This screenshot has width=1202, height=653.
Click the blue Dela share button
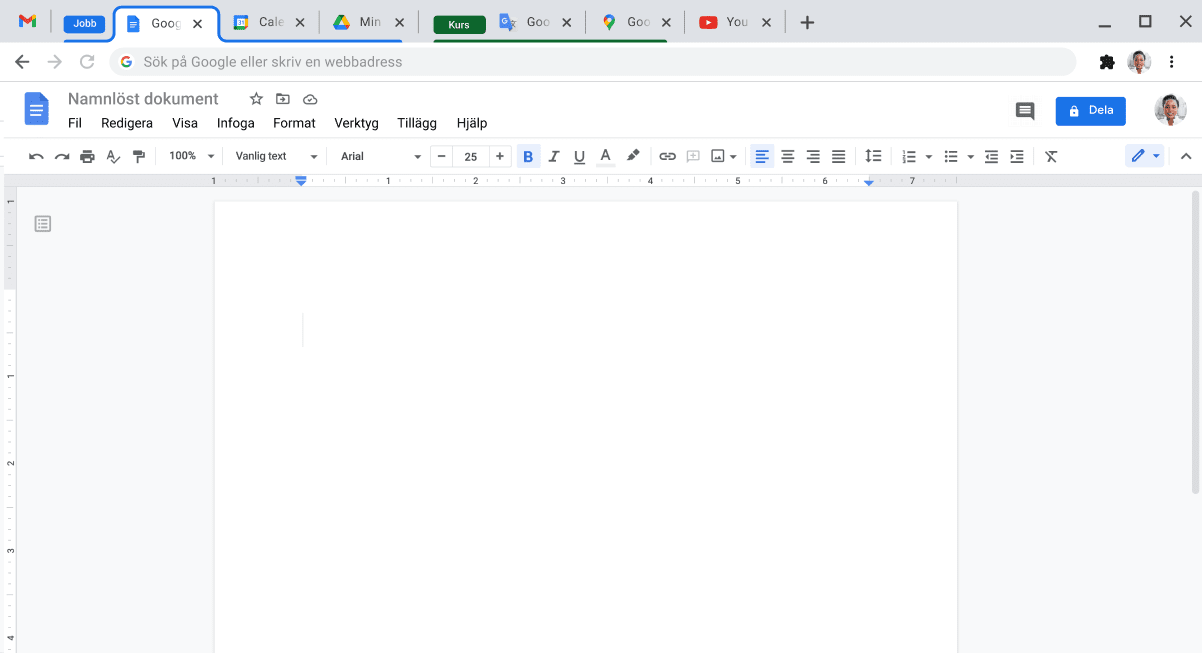pos(1090,111)
